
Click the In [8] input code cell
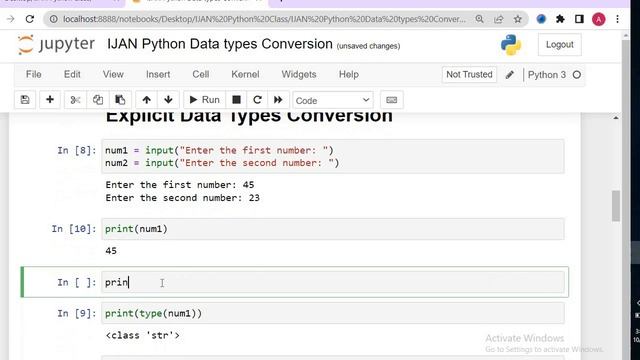pyautogui.click(x=333, y=156)
